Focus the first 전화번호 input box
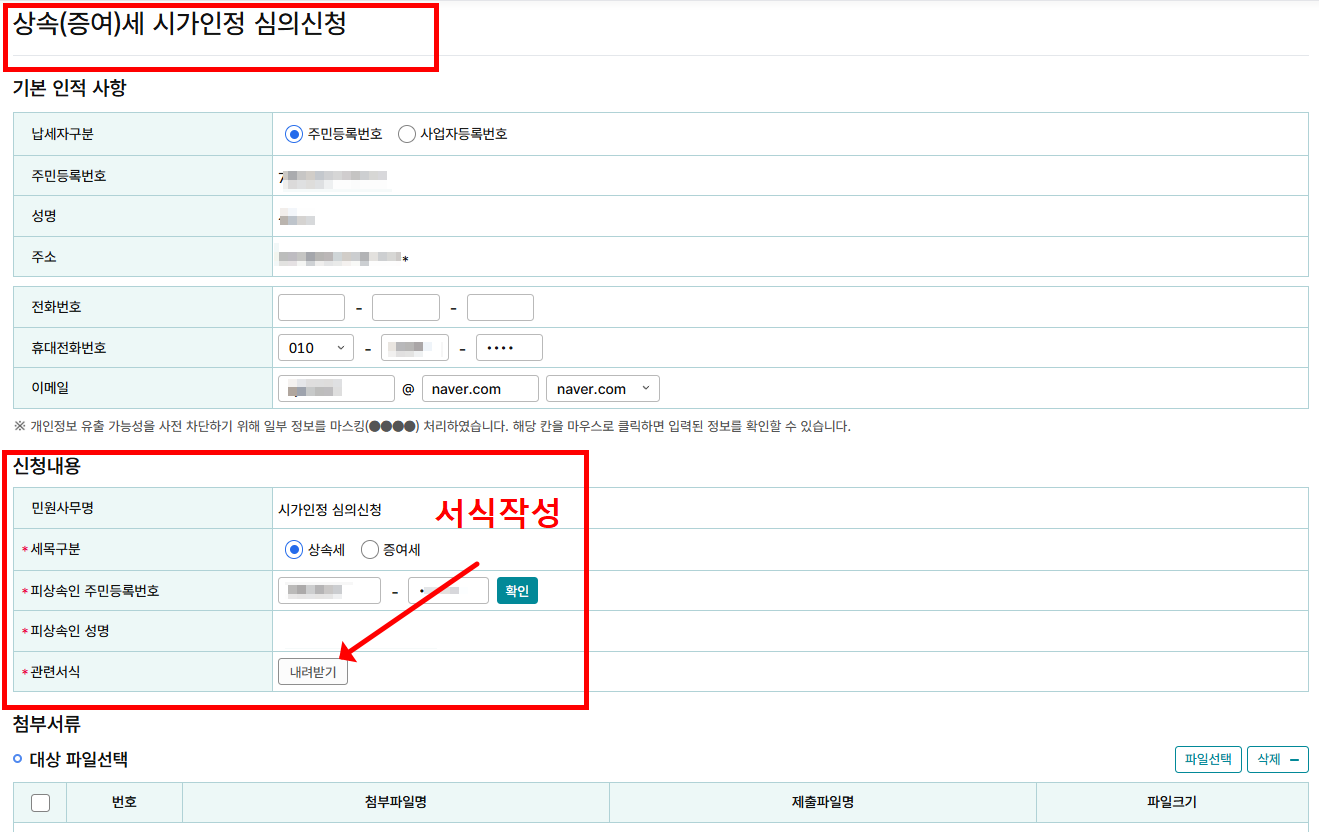 click(x=311, y=307)
